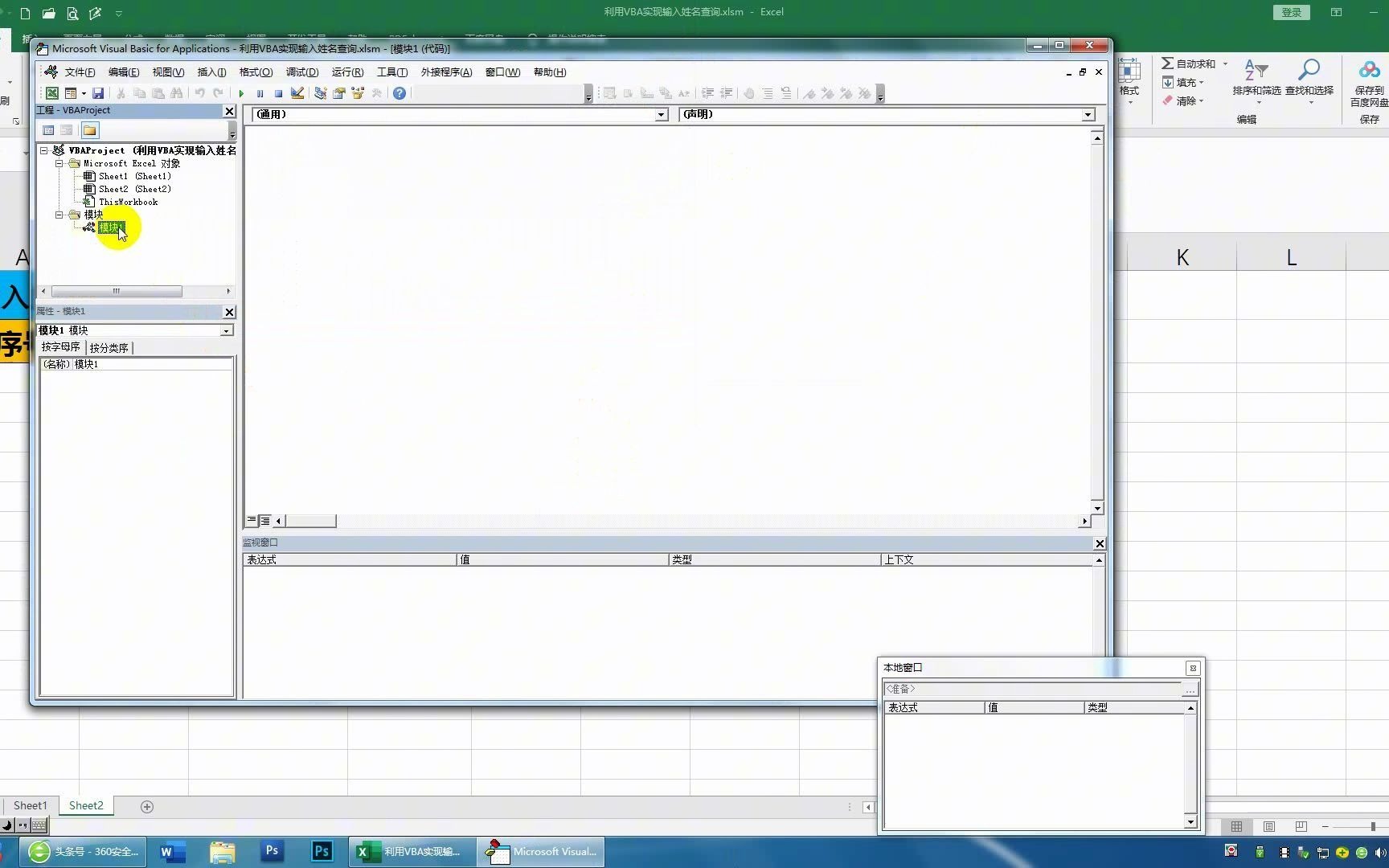Screen dimensions: 1389x868
Task: Click the project panel horizontal scrollbar
Action: (x=117, y=291)
